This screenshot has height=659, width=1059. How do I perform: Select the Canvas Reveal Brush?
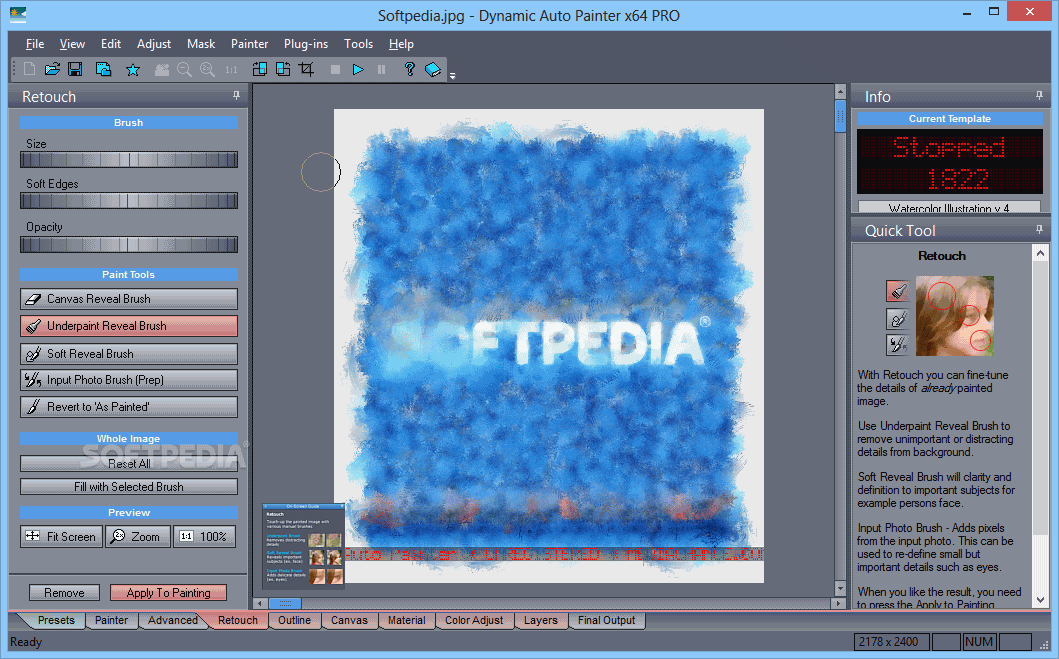[x=129, y=298]
